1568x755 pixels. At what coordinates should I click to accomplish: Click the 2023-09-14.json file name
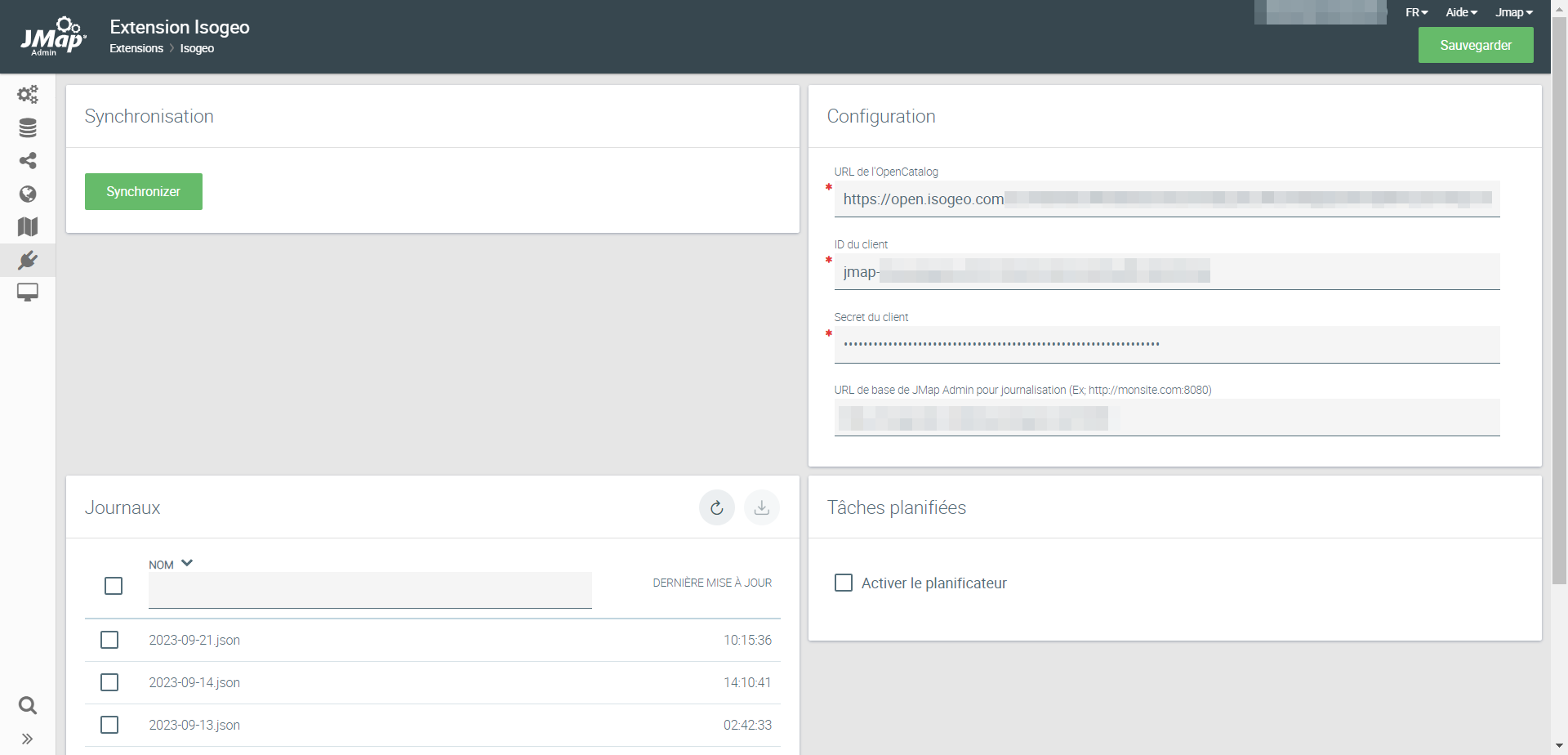[194, 682]
